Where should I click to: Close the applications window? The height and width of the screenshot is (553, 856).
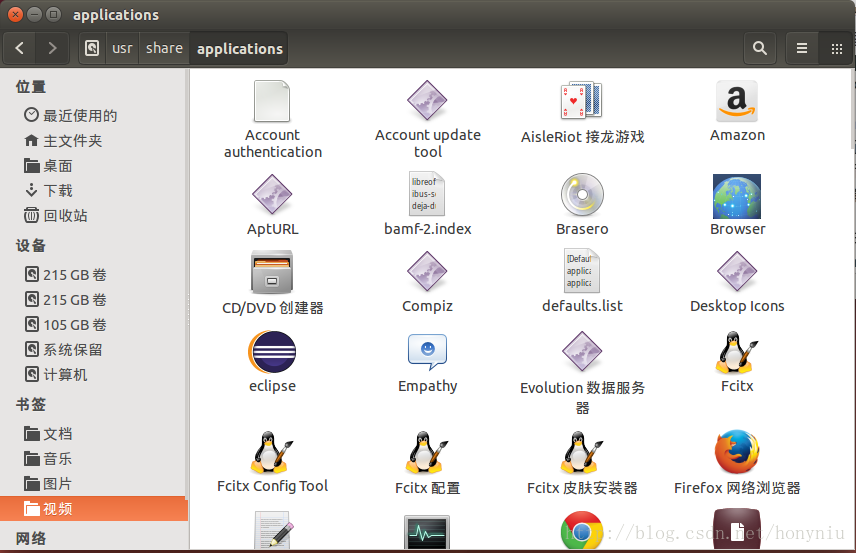pos(16,15)
